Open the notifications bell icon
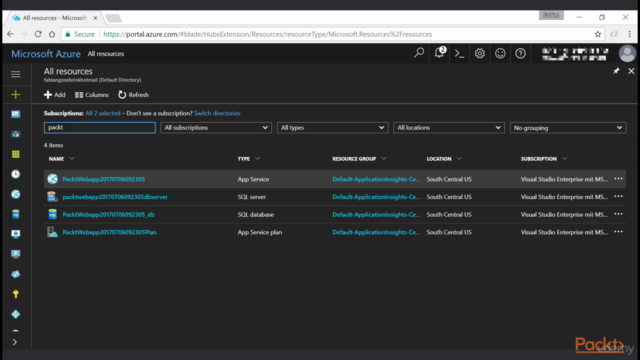Viewport: 640px width, 360px height. point(440,53)
